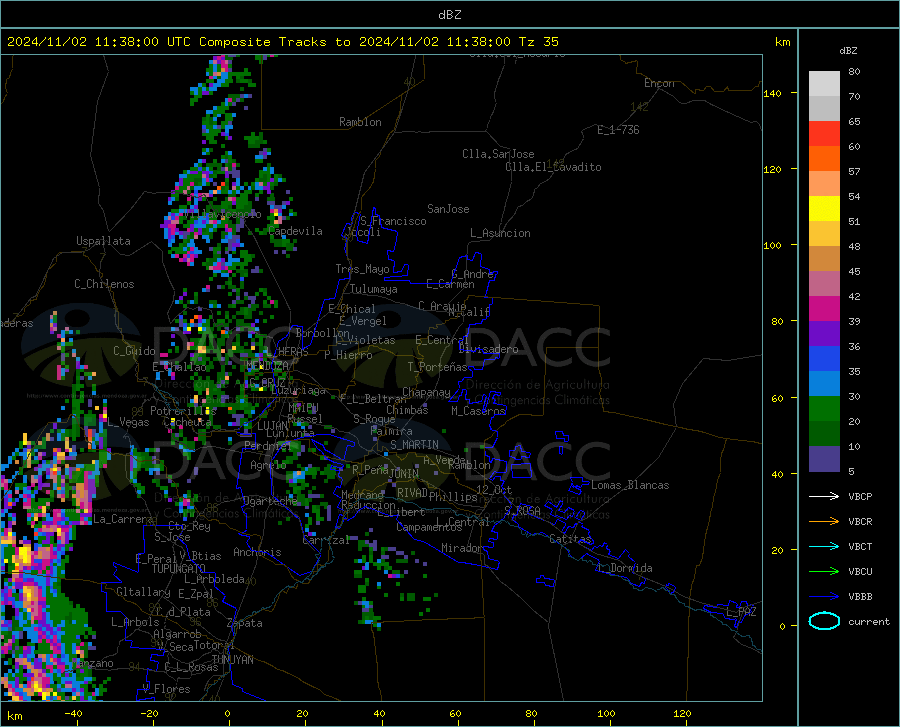Viewport: 900px width, 727px height.
Task: Select the yellow 54 dBZ color swatch
Action: coord(824,209)
